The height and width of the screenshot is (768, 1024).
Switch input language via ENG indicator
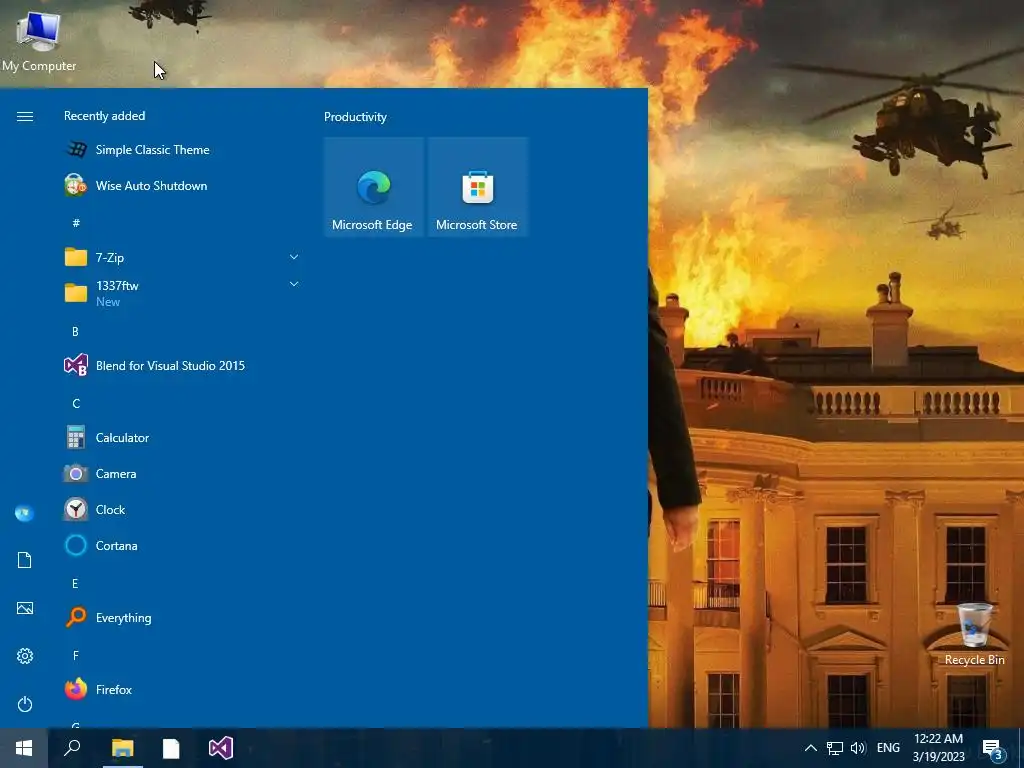(x=888, y=748)
